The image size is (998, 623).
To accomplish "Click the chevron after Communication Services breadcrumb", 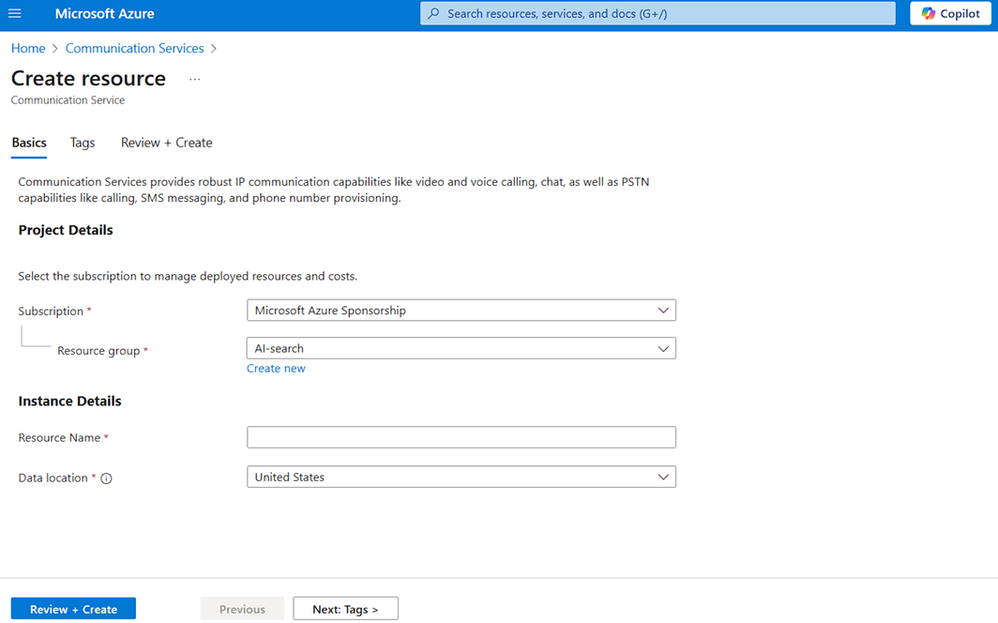I will coord(214,48).
